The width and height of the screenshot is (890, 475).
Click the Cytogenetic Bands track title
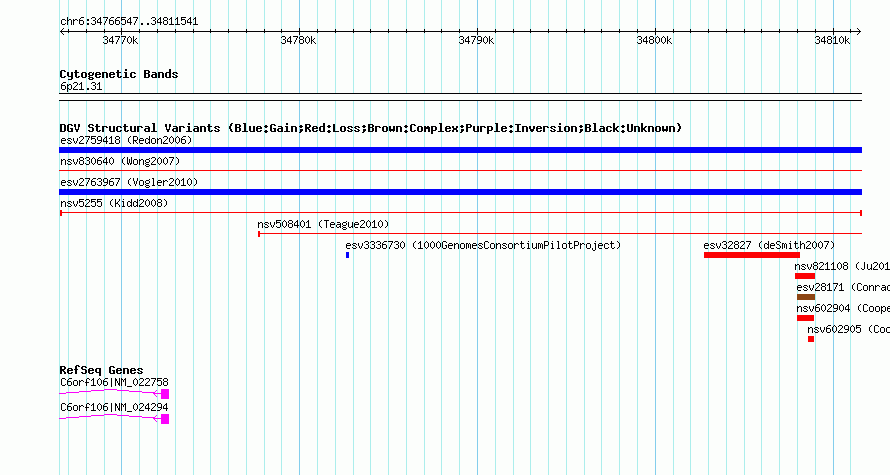[x=119, y=74]
